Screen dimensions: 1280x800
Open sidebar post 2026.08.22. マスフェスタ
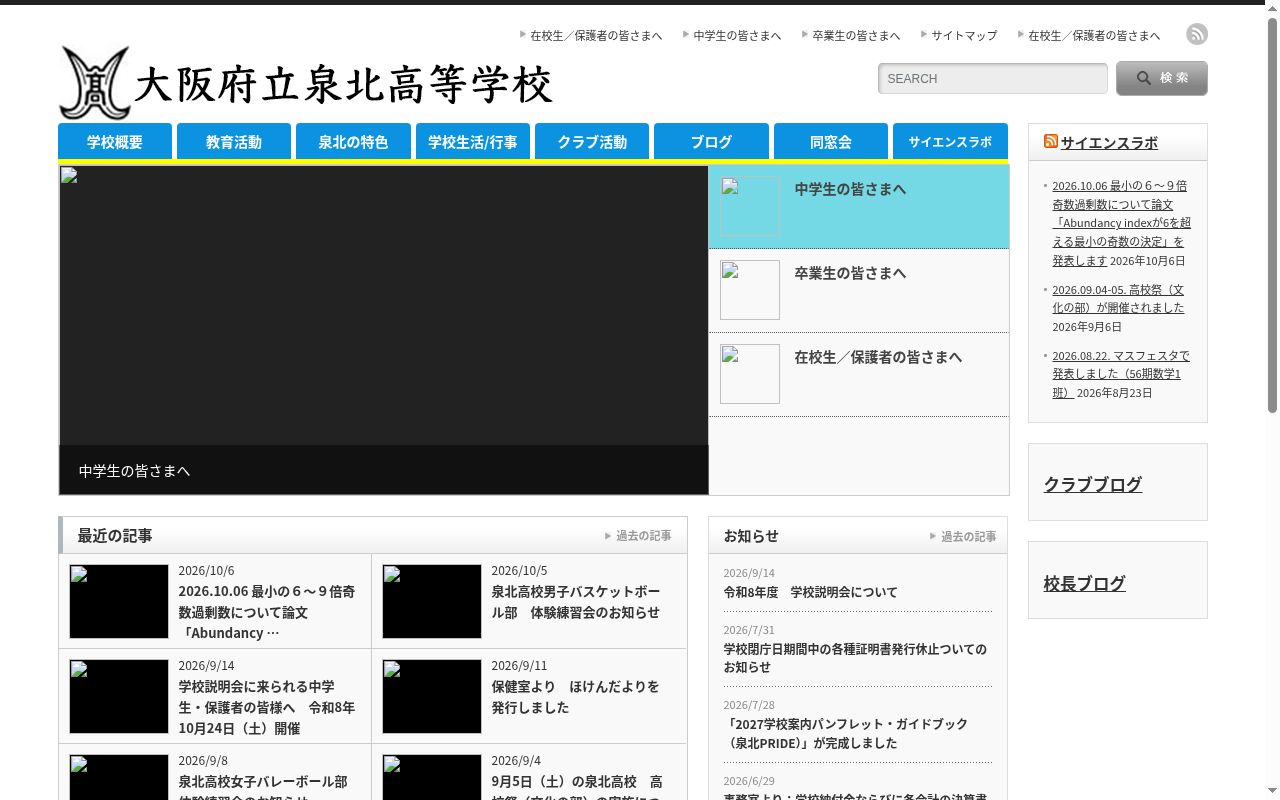point(1120,374)
